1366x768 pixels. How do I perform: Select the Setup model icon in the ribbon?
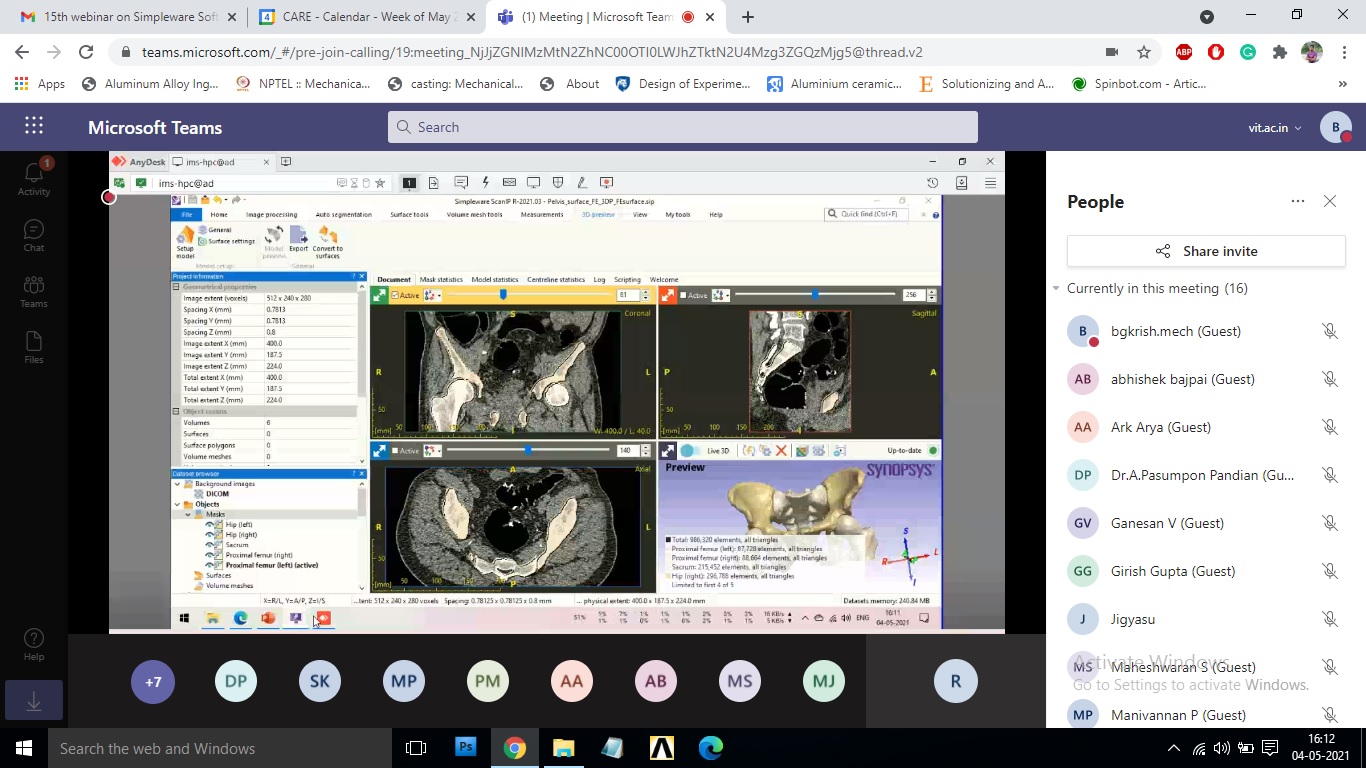coord(186,237)
